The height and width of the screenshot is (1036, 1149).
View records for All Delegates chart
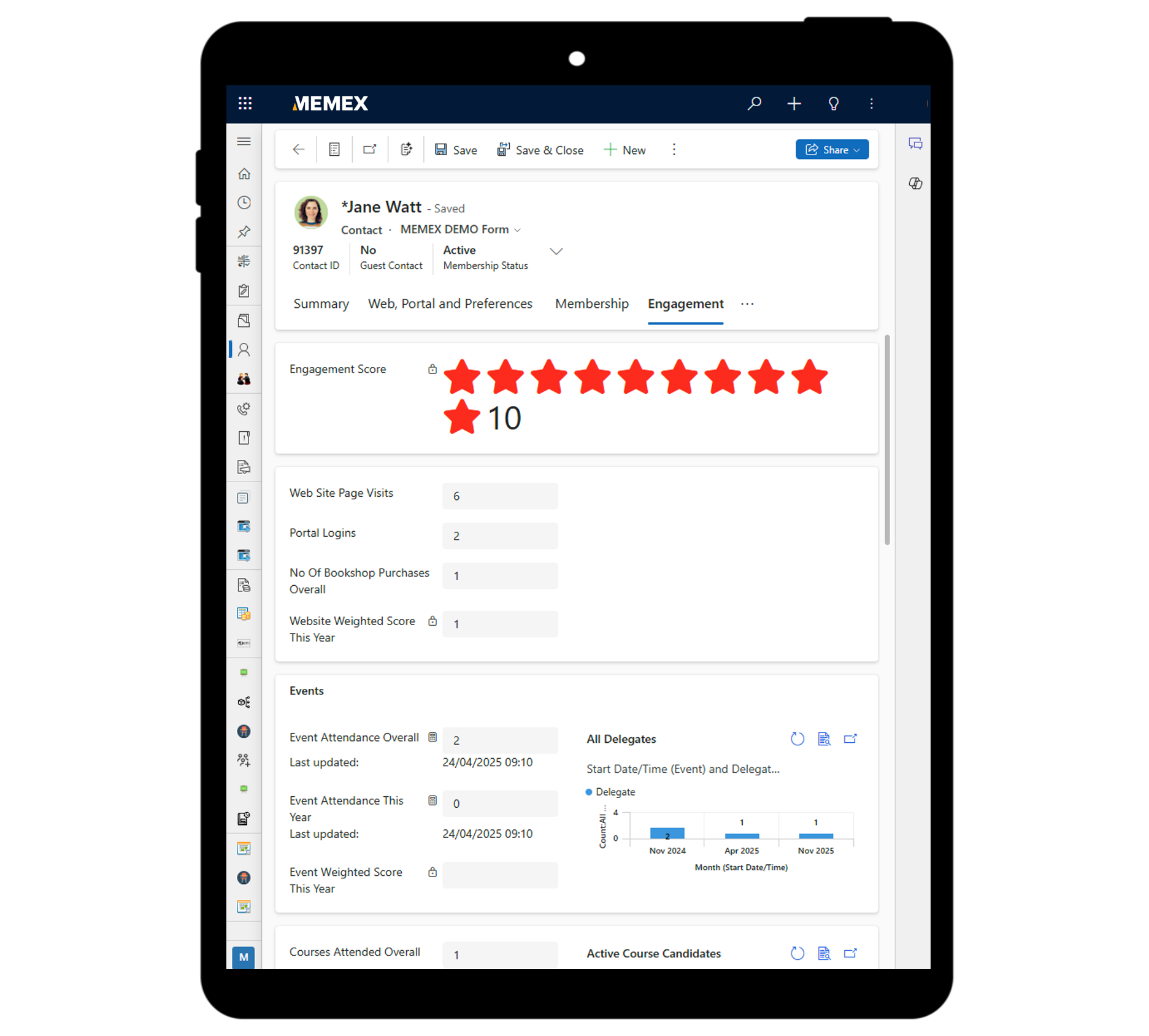point(824,739)
